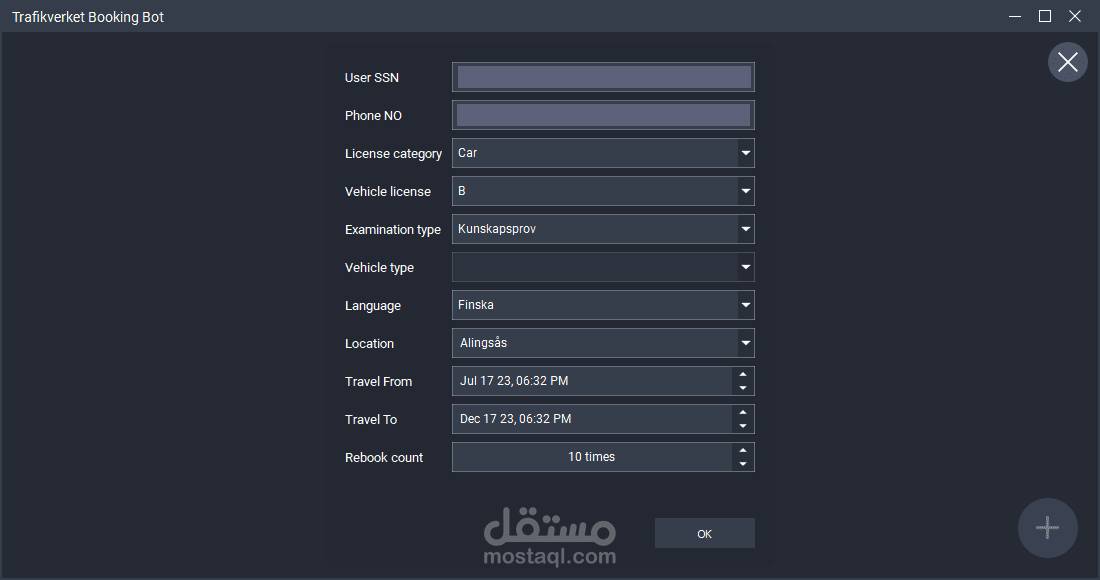
Task: Click the Phone NO label
Action: click(x=373, y=116)
